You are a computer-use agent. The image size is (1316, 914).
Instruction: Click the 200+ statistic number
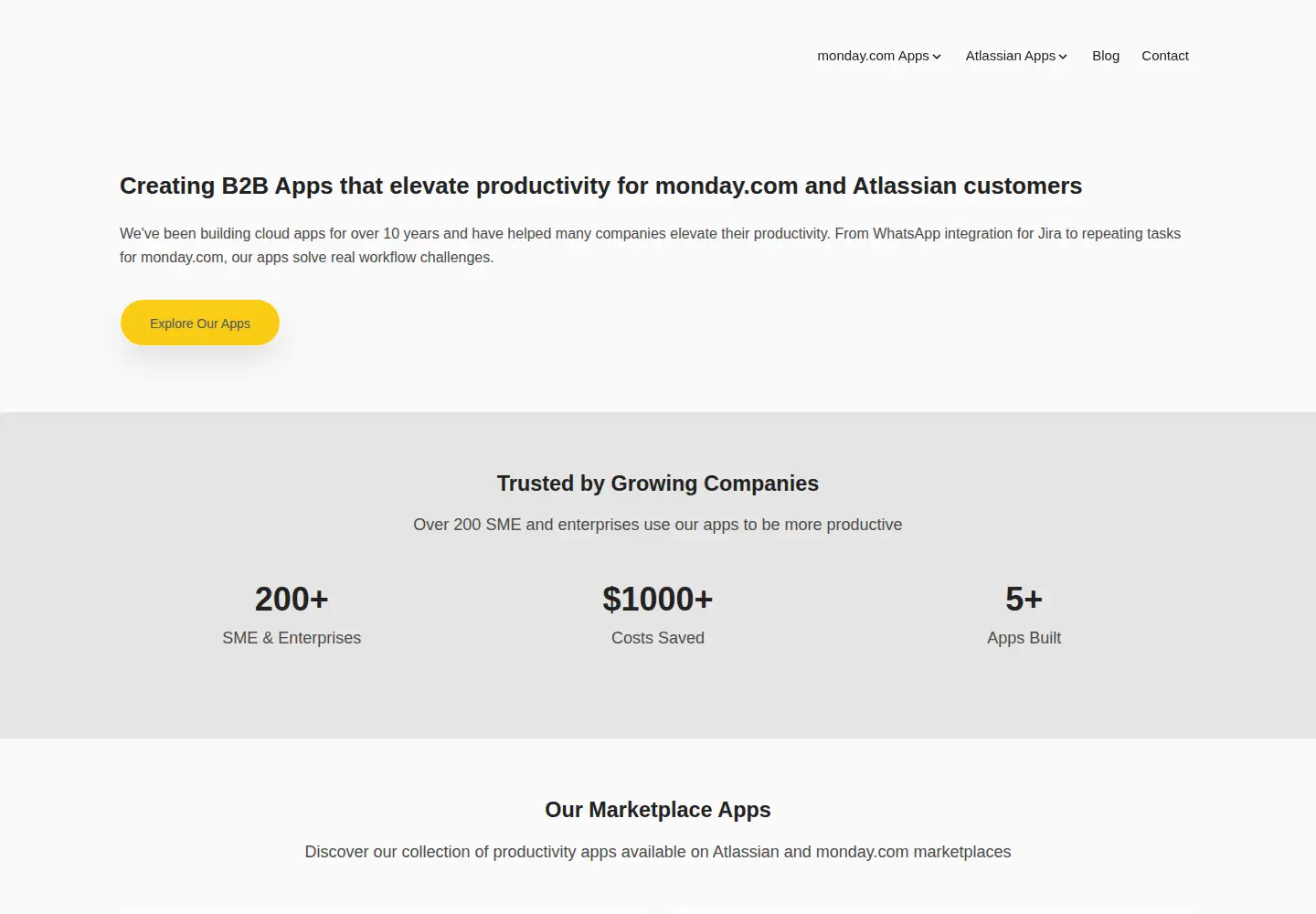[292, 600]
